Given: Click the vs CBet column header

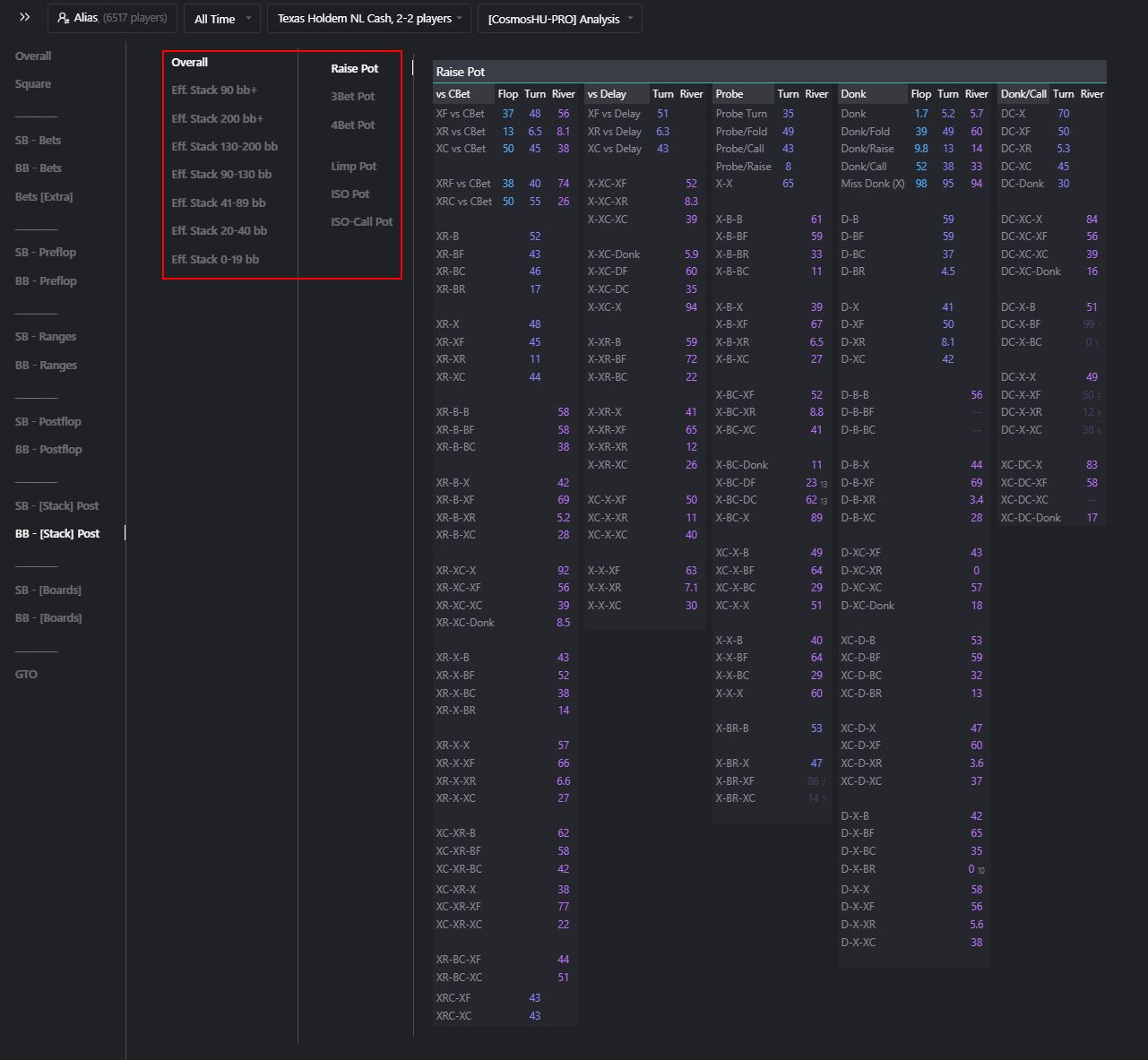Looking at the screenshot, I should [453, 94].
